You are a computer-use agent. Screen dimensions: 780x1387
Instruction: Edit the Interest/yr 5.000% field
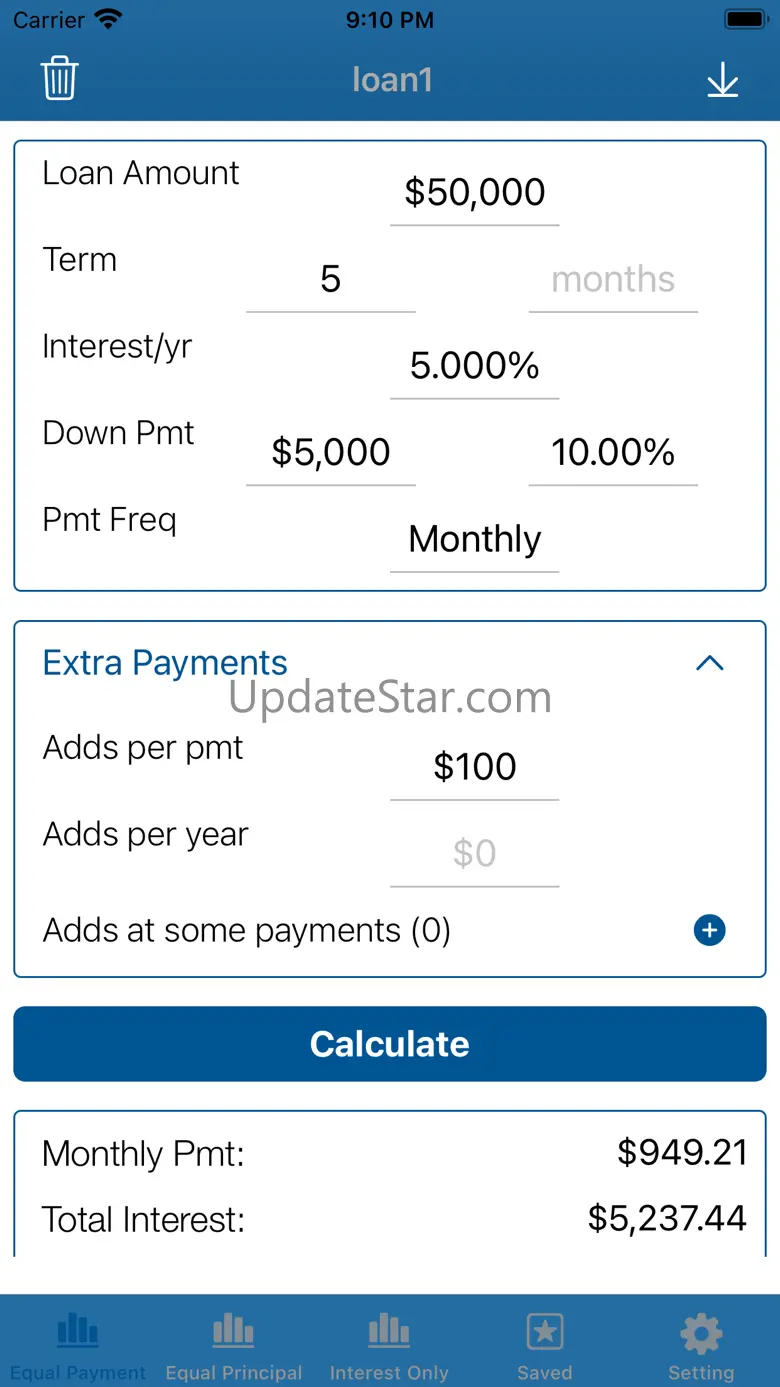(x=474, y=366)
